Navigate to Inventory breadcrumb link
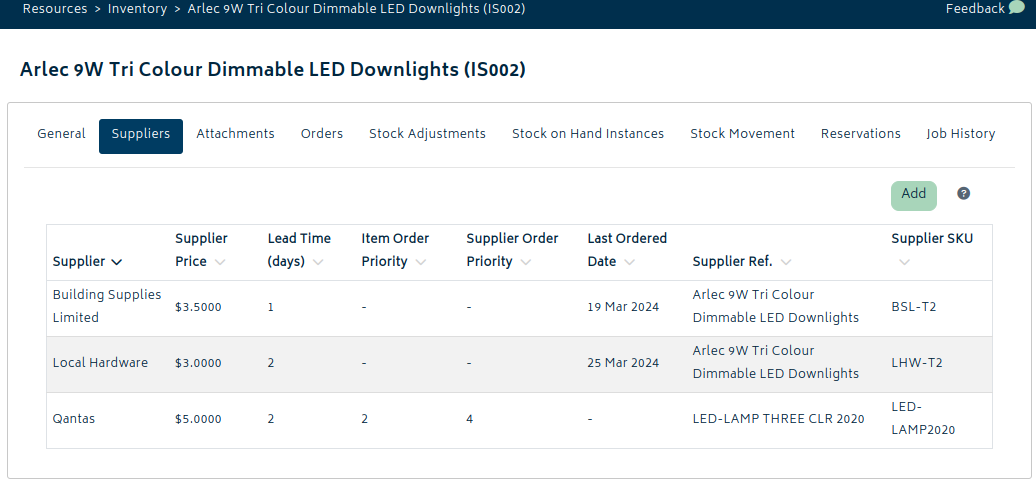 coord(137,9)
